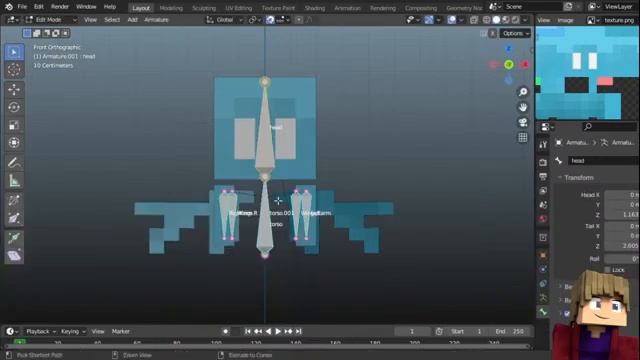Toggle snapping magnet button

point(270,20)
